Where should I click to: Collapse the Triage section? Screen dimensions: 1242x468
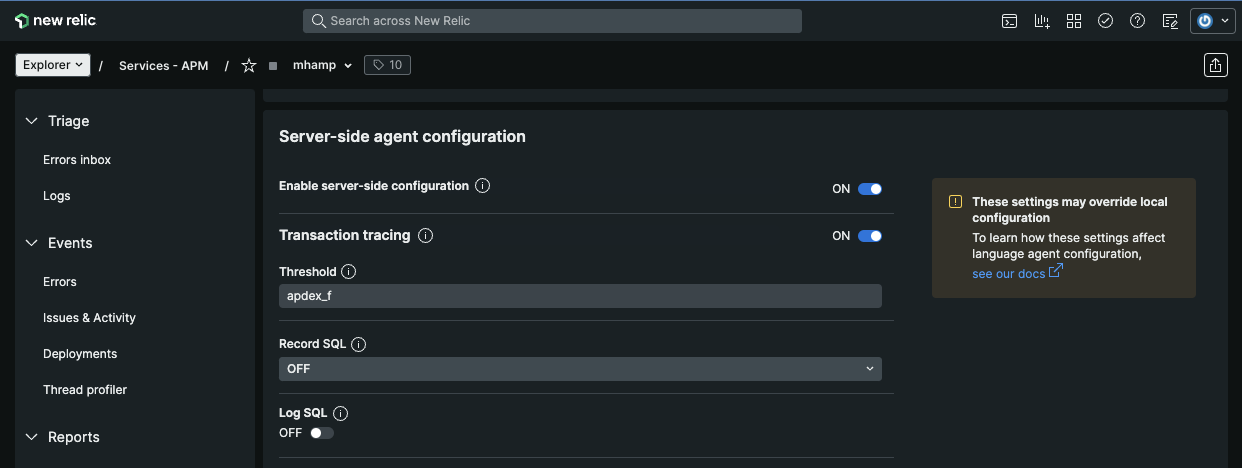[32, 121]
